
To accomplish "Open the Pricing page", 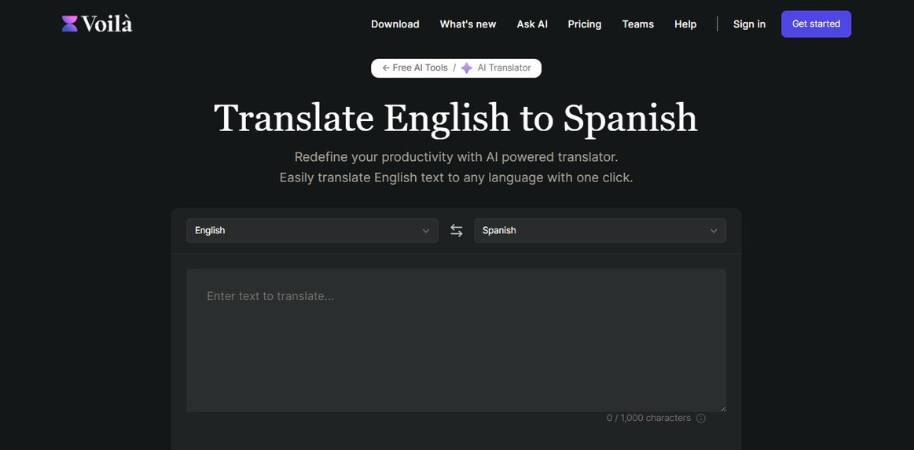I will point(584,24).
